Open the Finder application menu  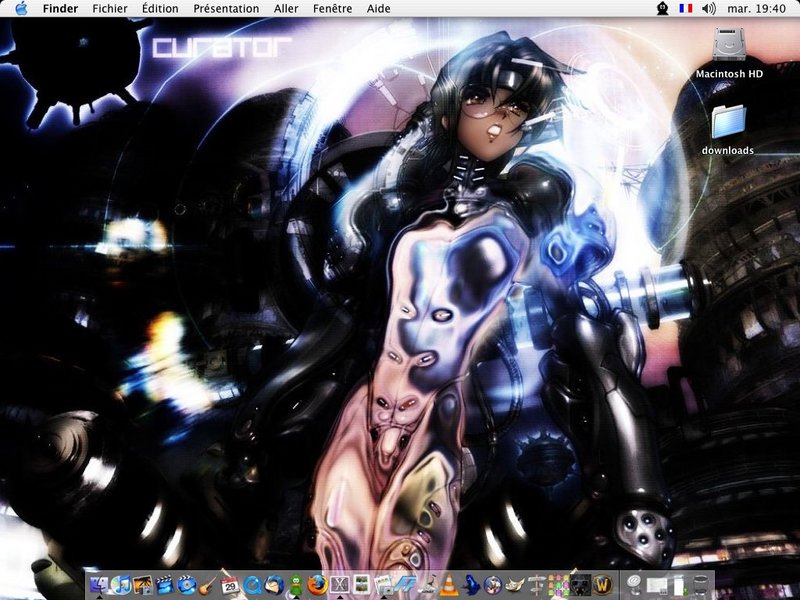pyautogui.click(x=60, y=8)
